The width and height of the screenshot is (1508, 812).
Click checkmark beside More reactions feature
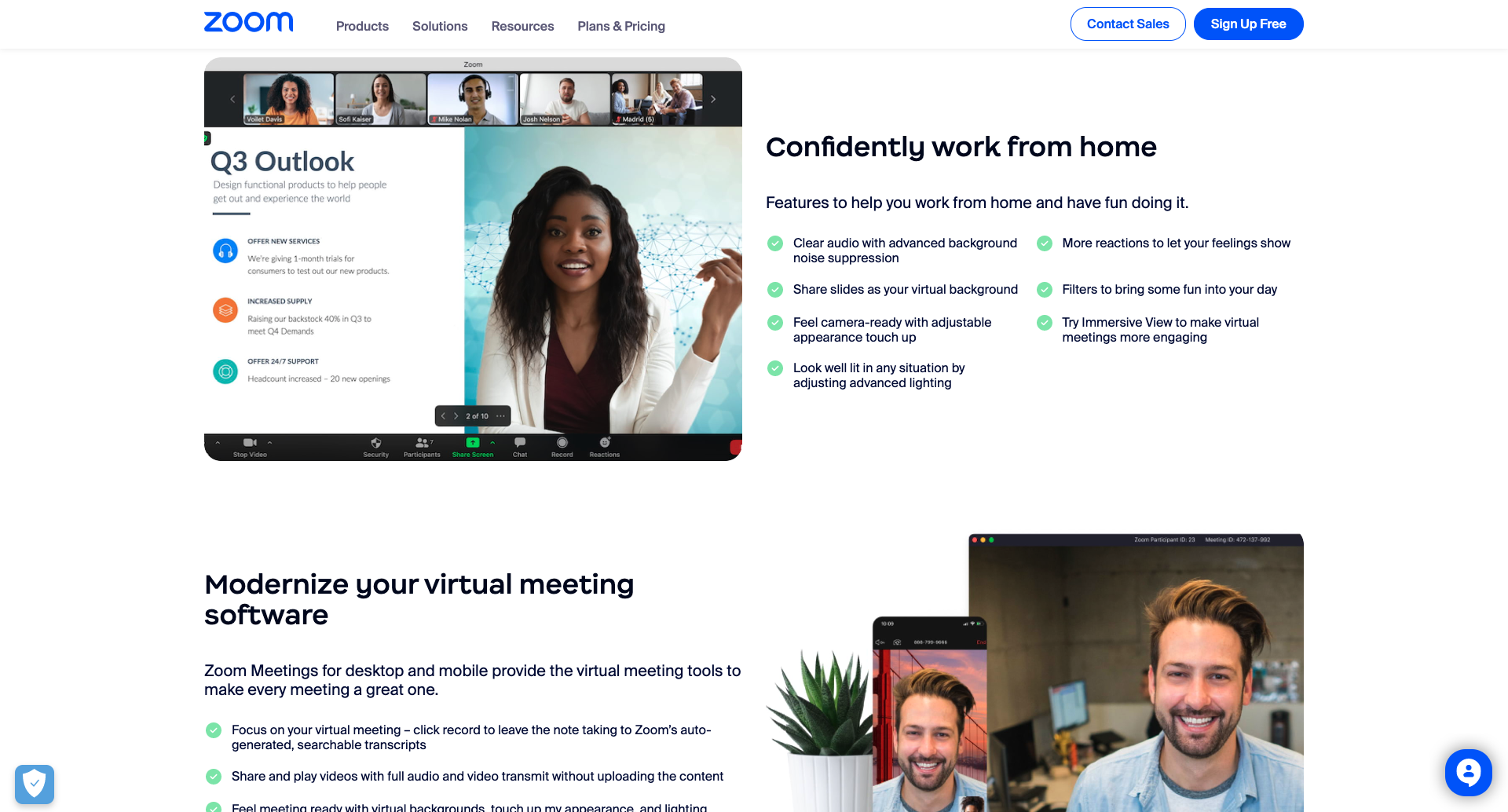(1045, 243)
